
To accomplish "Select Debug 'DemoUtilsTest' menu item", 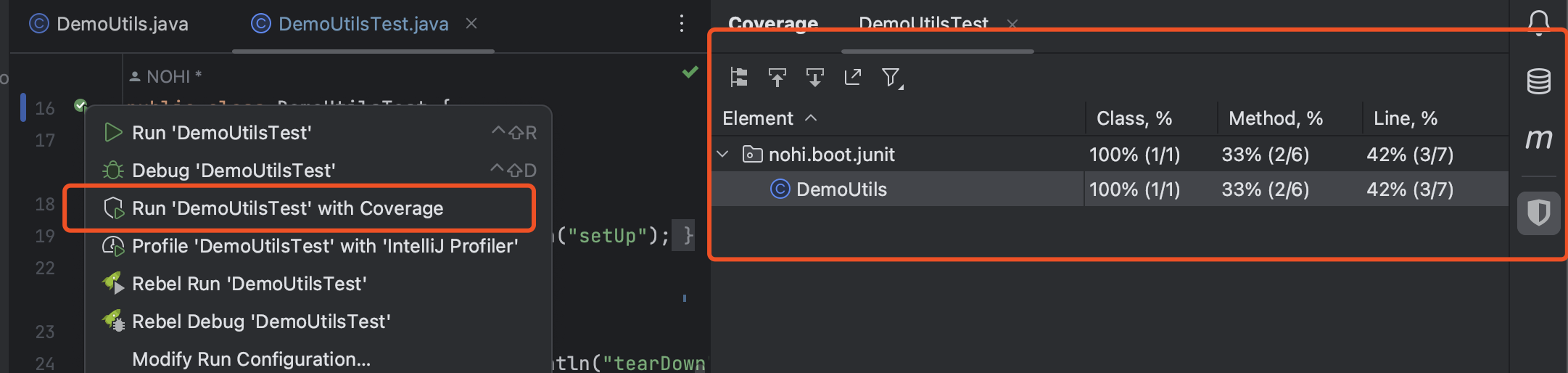I will coord(319,171).
